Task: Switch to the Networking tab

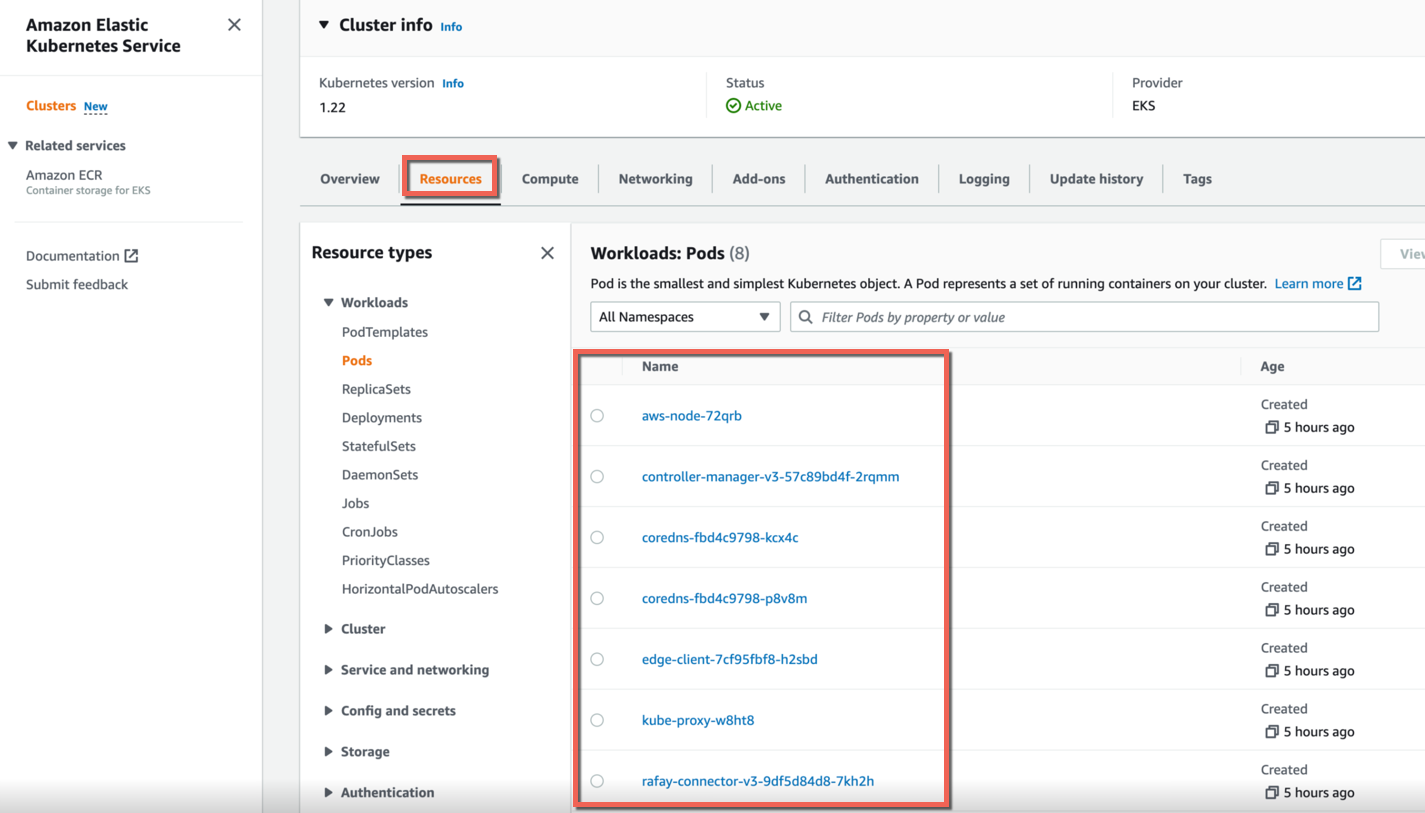Action: [x=655, y=179]
